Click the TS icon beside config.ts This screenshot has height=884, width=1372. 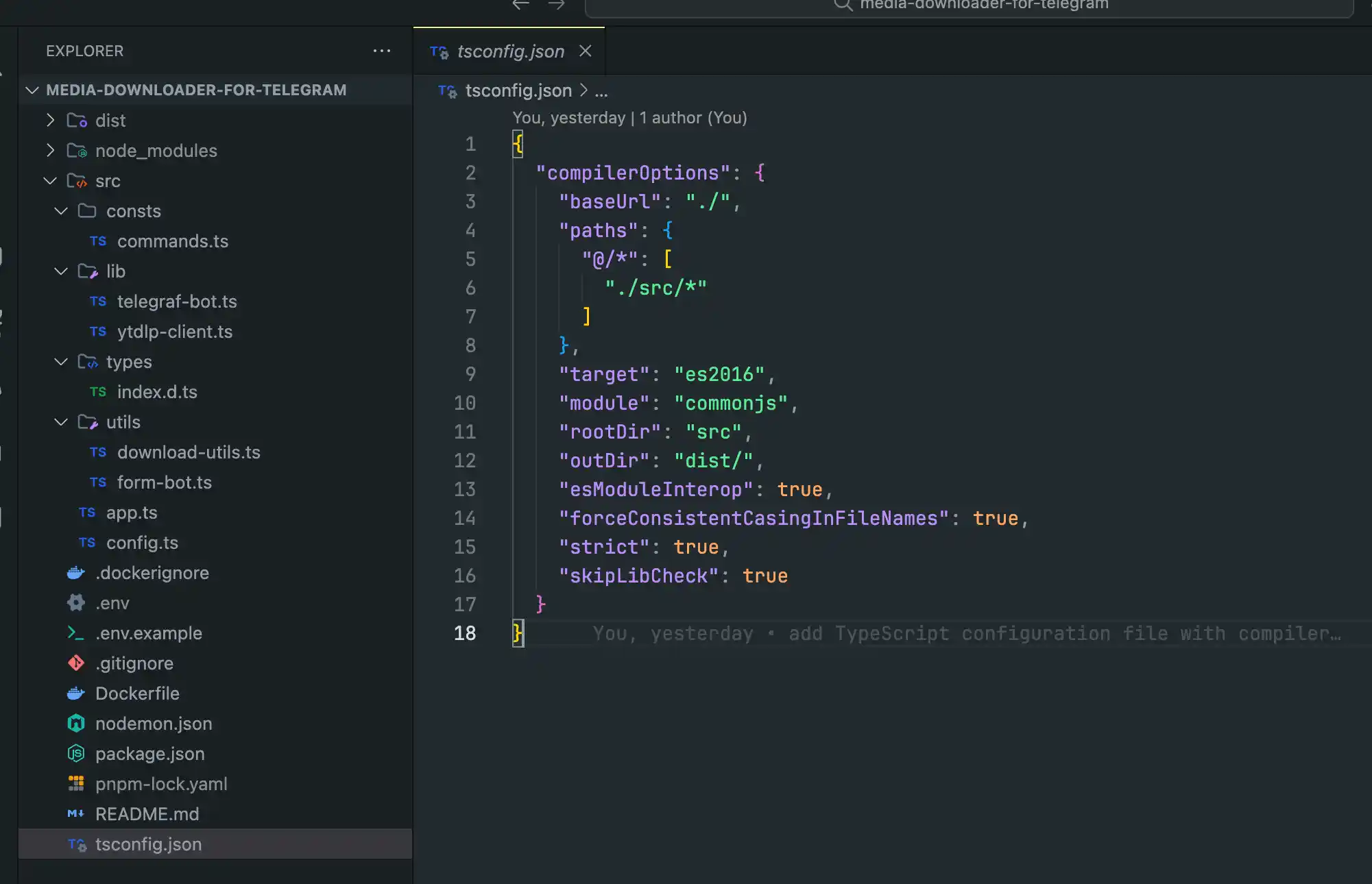tap(87, 543)
